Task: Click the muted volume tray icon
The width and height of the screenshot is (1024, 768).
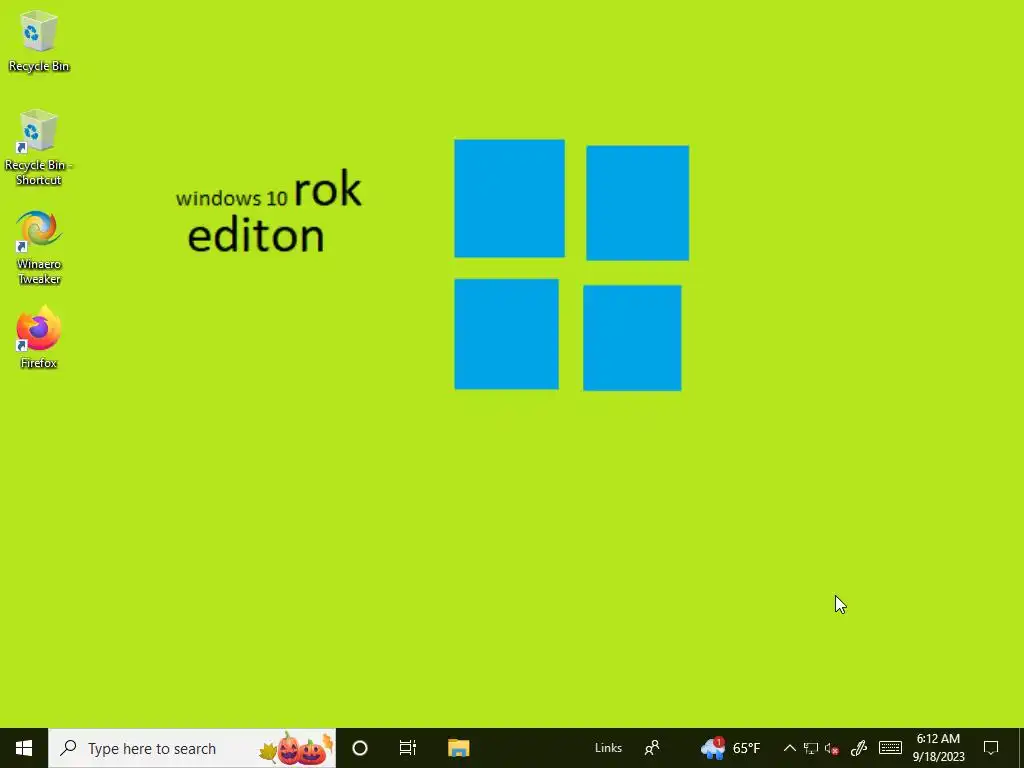Action: click(831, 748)
